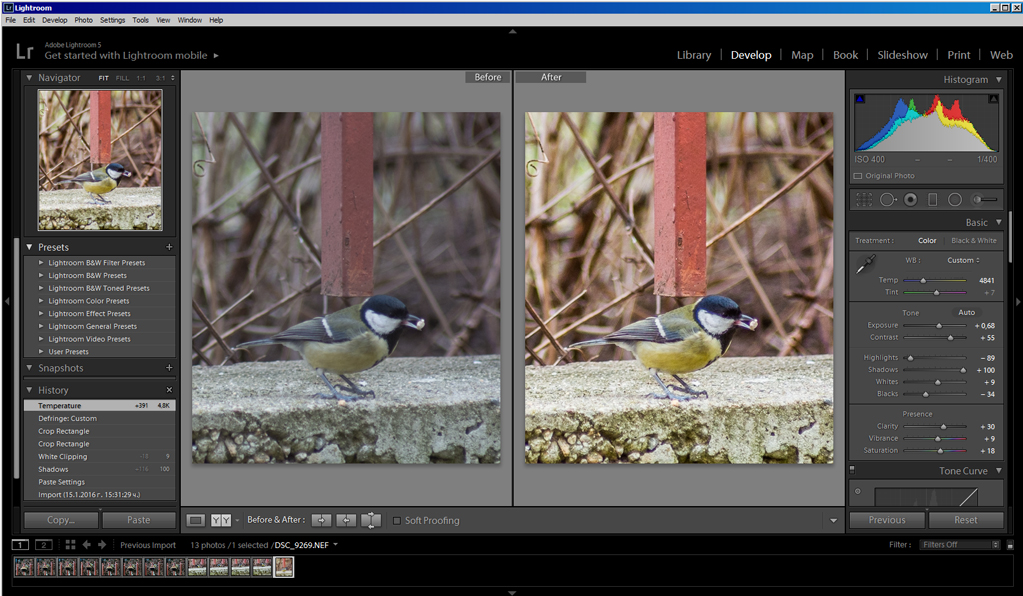The image size is (1023, 596).
Task: Select the Crop Overlay tool
Action: point(864,199)
